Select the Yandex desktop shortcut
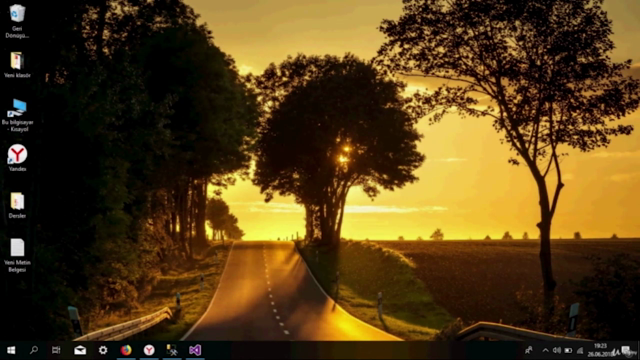The height and width of the screenshot is (360, 640). [17, 154]
